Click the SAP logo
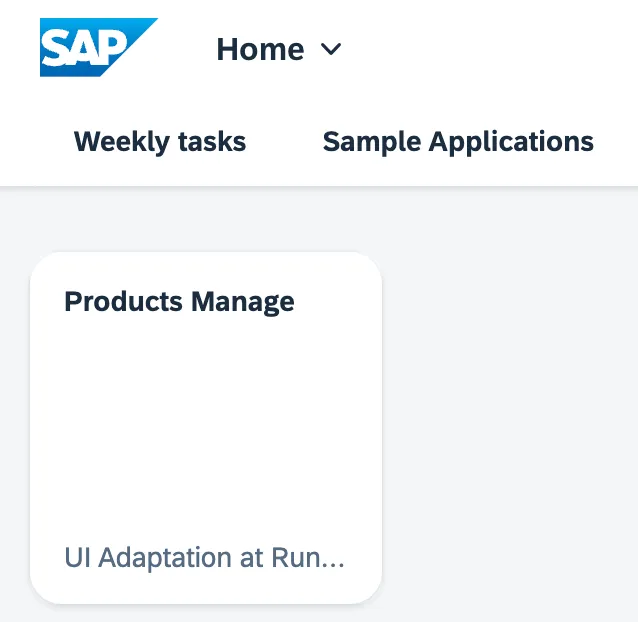The width and height of the screenshot is (638, 622). [x=97, y=48]
